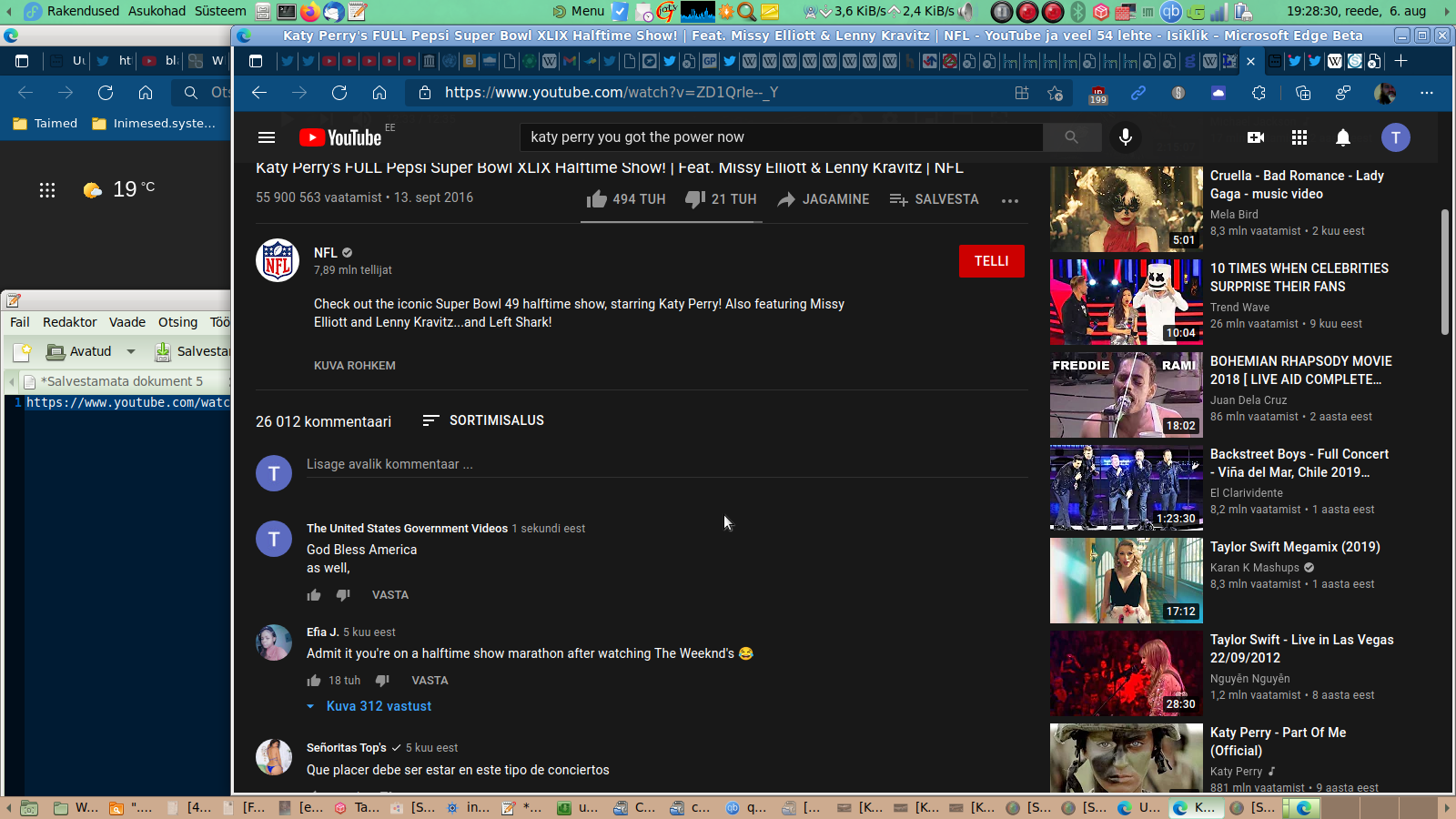
Task: Open the NFL channel name link
Action: coord(326,253)
